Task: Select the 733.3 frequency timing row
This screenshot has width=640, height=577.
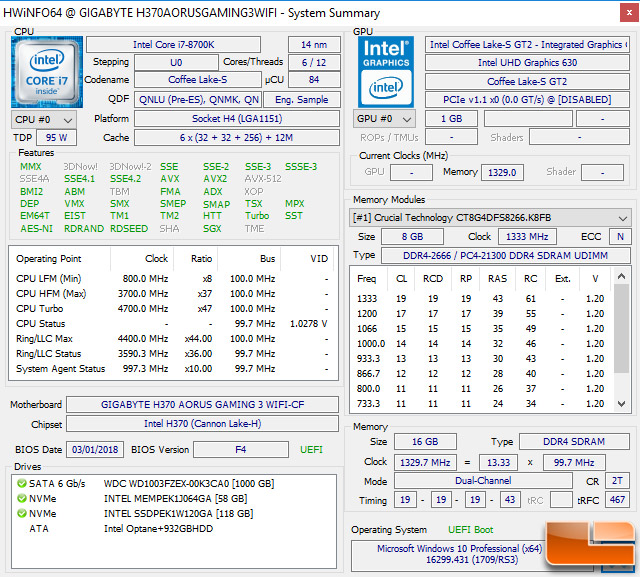Action: (x=482, y=404)
